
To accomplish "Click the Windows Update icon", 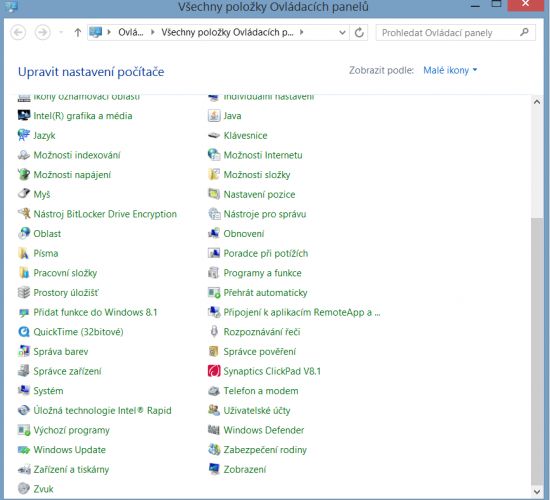I will (24, 450).
